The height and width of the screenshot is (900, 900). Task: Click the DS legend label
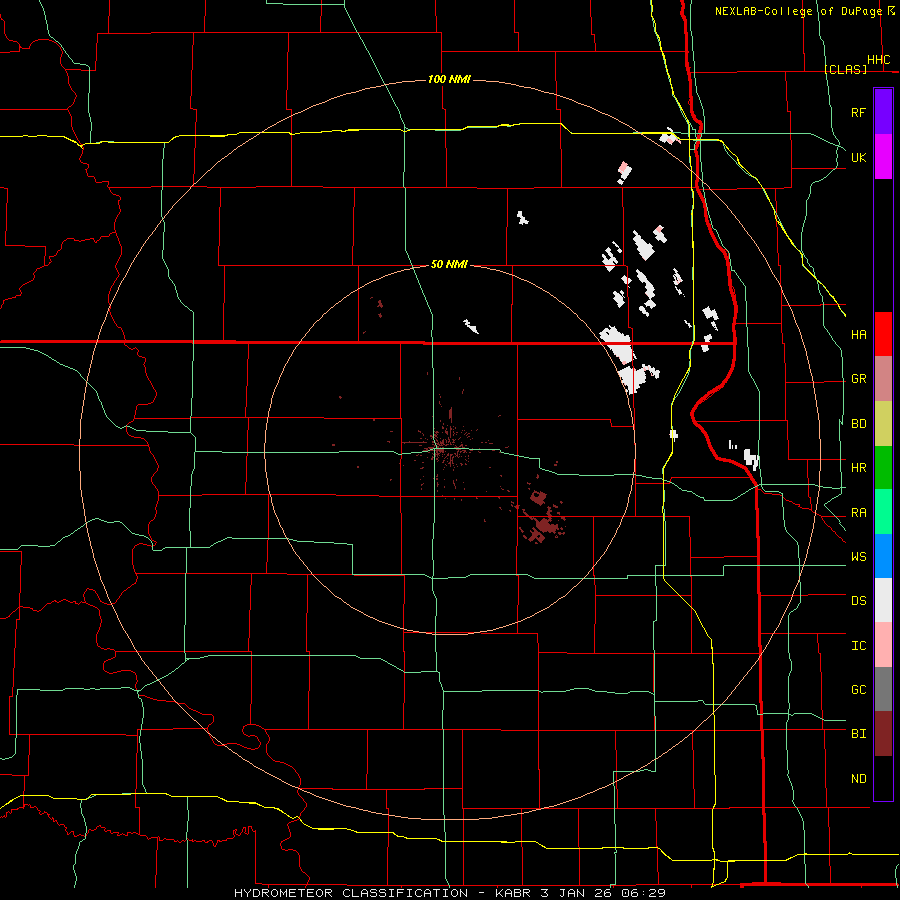click(858, 601)
